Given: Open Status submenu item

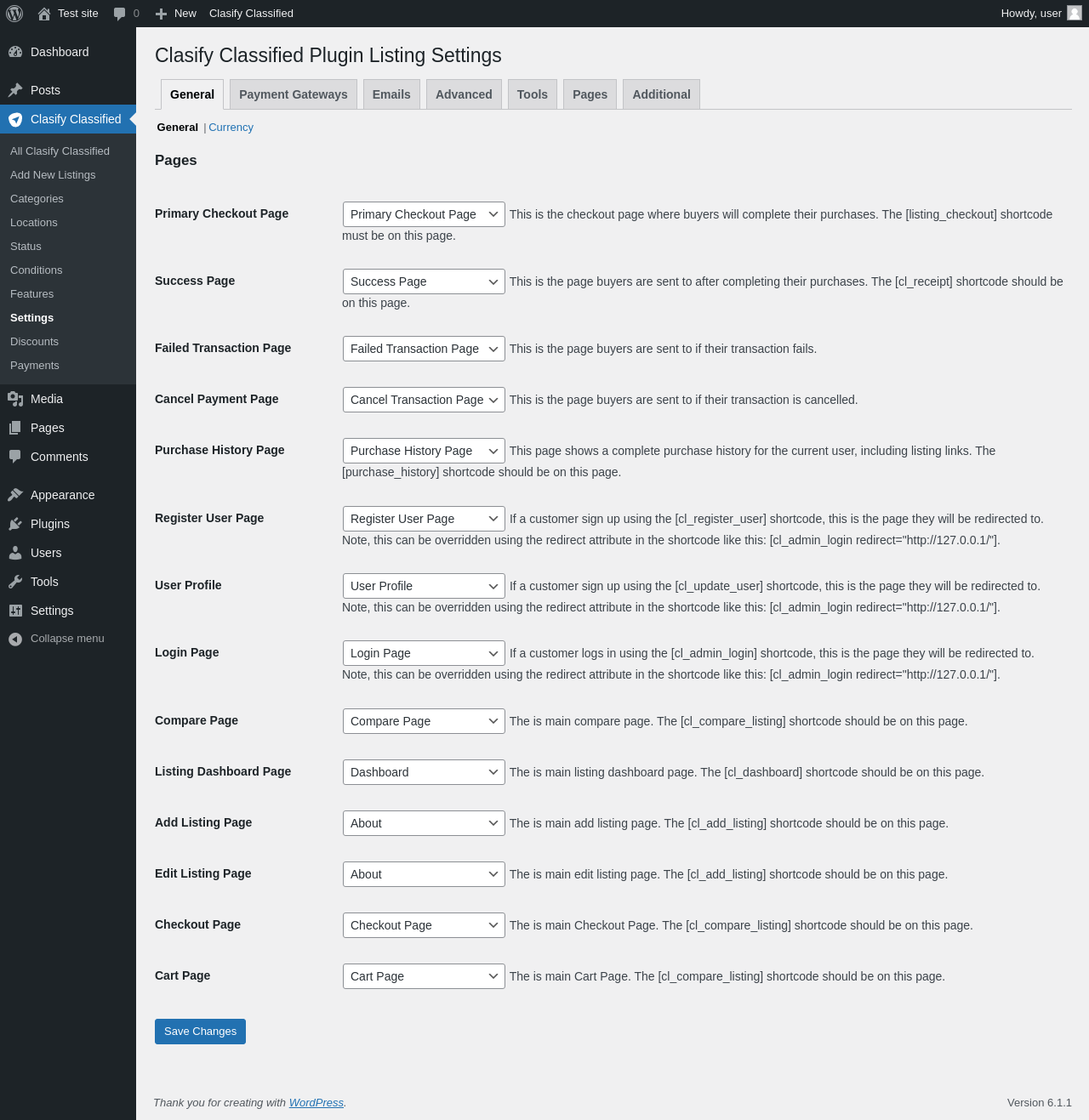Looking at the screenshot, I should (x=68, y=247).
